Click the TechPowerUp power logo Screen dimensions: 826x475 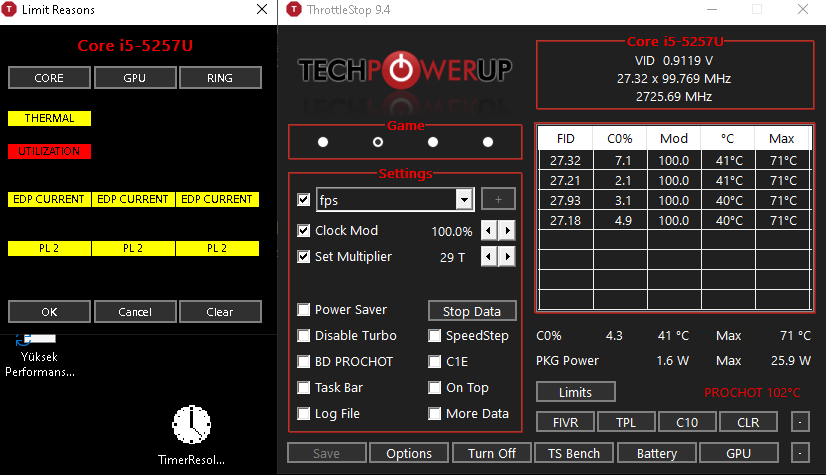click(401, 70)
